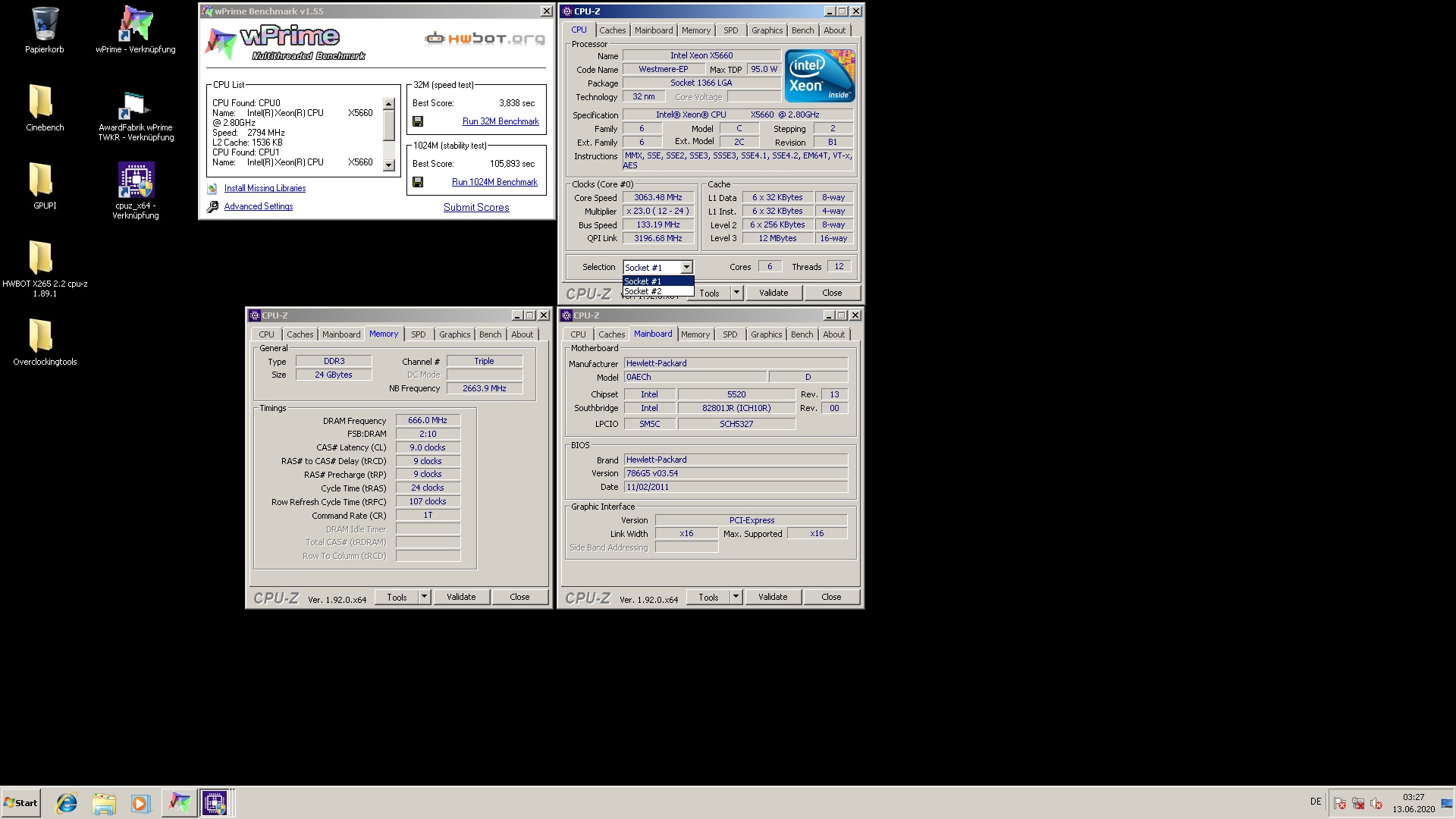Open the Start menu
The height and width of the screenshot is (819, 1456).
(x=20, y=803)
